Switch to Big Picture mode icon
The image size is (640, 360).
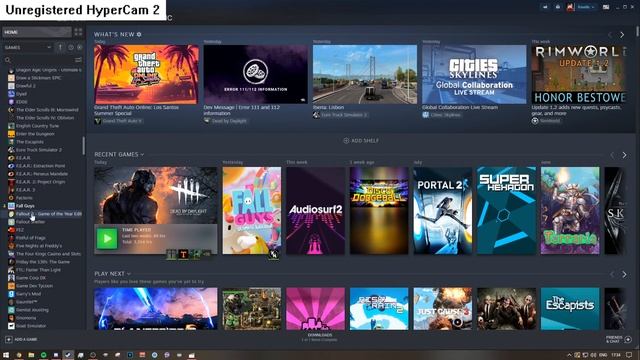pos(606,7)
